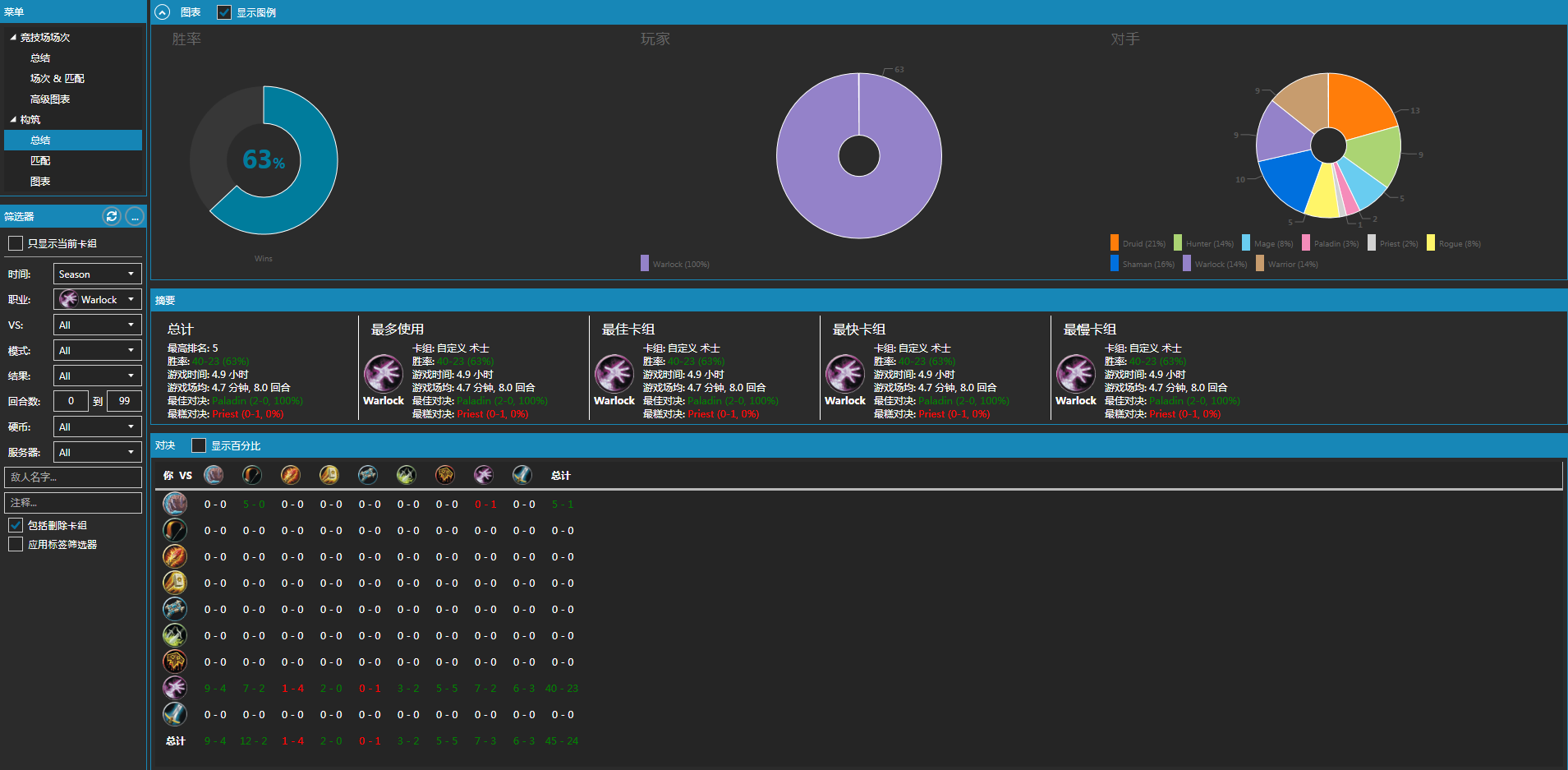The image size is (1568, 770).
Task: Open the 时间 Season dropdown
Action: 97,274
